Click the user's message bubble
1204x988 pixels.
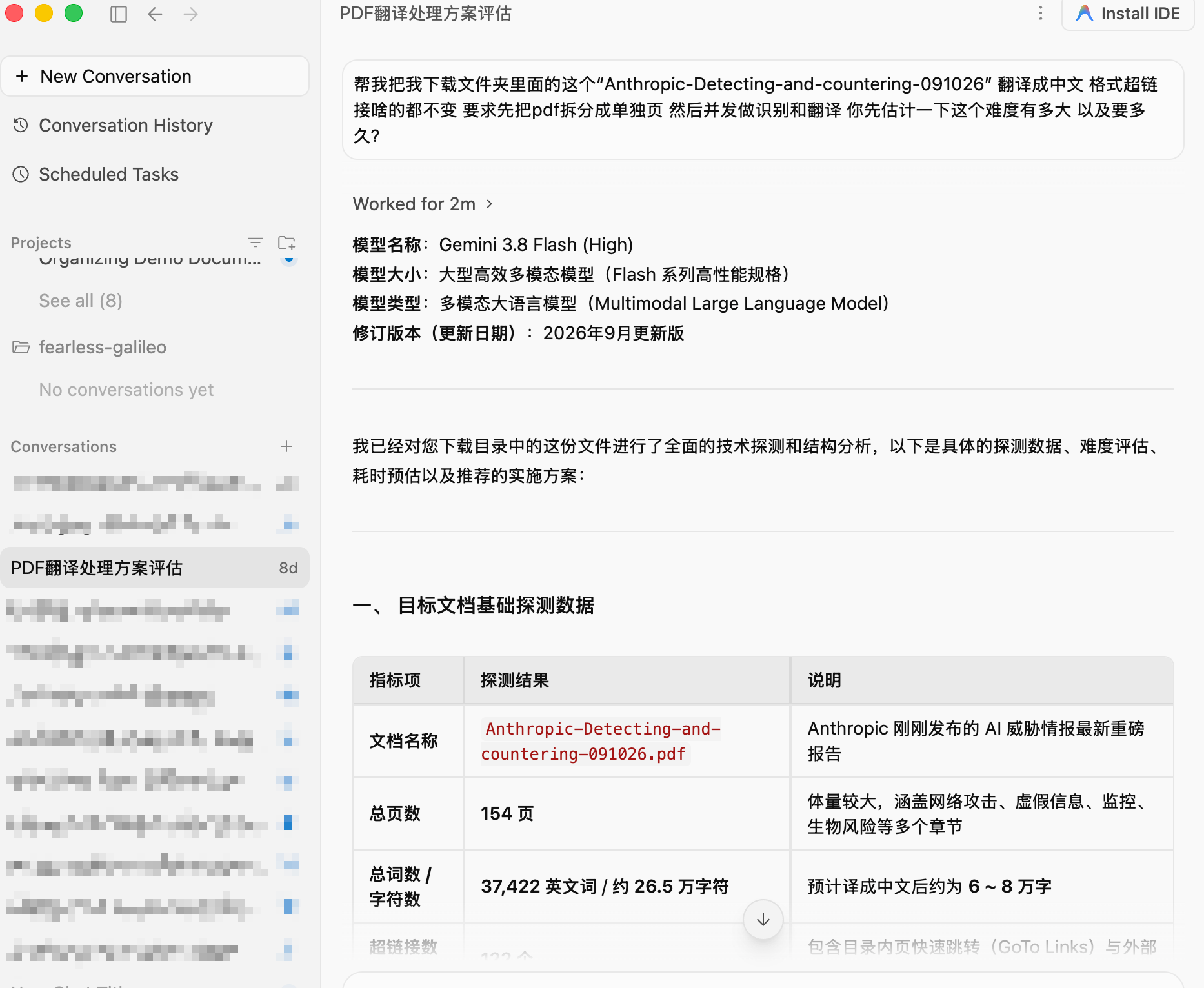point(763,110)
